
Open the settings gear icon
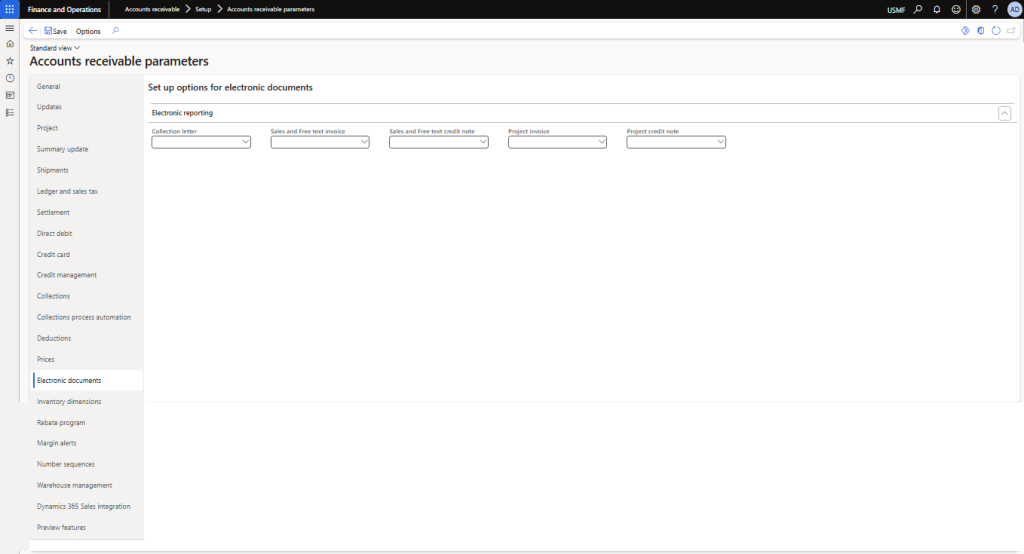[976, 9]
